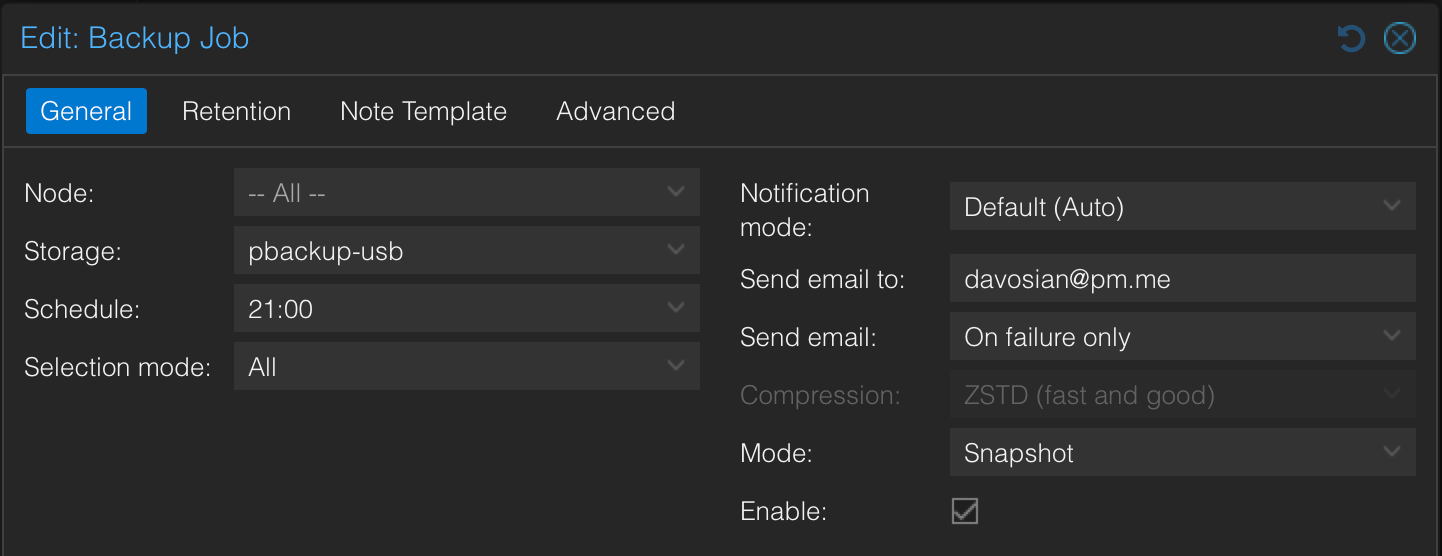Image resolution: width=1442 pixels, height=556 pixels.
Task: Click the Edit: Backup Job title
Action: (135, 39)
